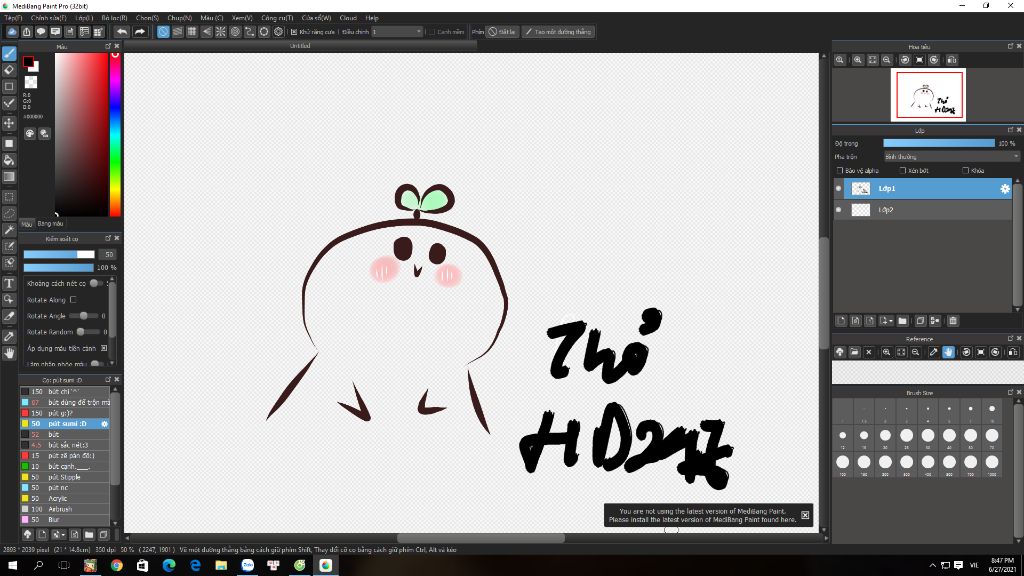Enable the radial snap icon in toolbar

[x=221, y=31]
